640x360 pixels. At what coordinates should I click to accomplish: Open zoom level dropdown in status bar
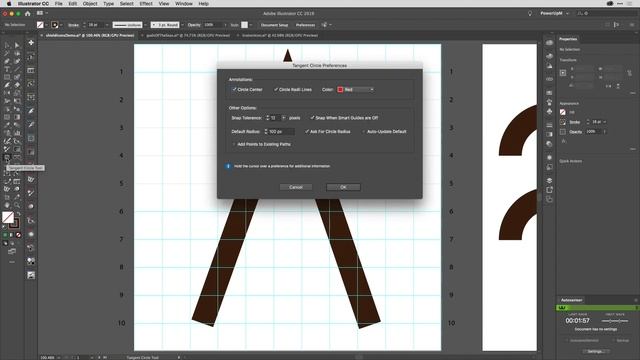tap(59, 358)
